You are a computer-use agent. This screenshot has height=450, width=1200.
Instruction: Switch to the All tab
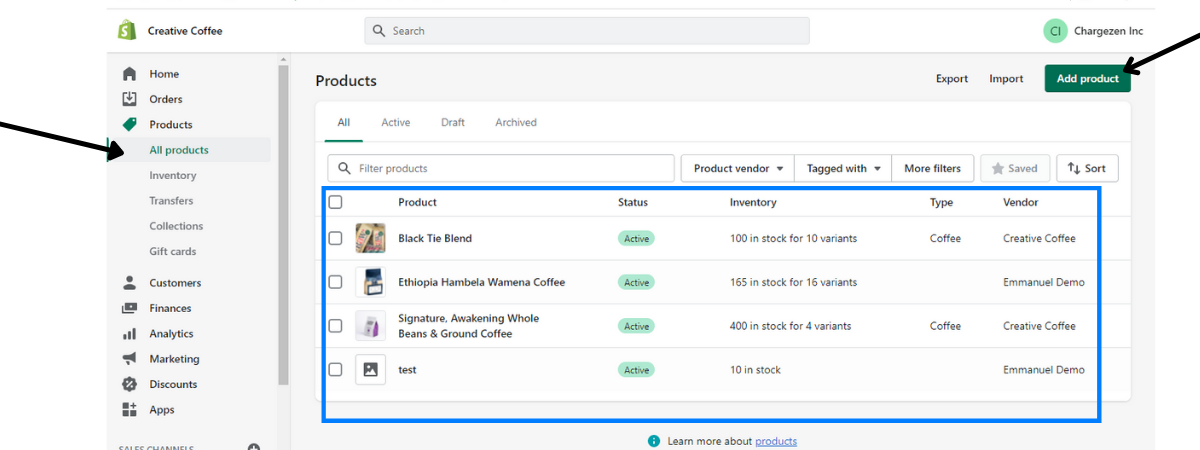click(x=344, y=122)
